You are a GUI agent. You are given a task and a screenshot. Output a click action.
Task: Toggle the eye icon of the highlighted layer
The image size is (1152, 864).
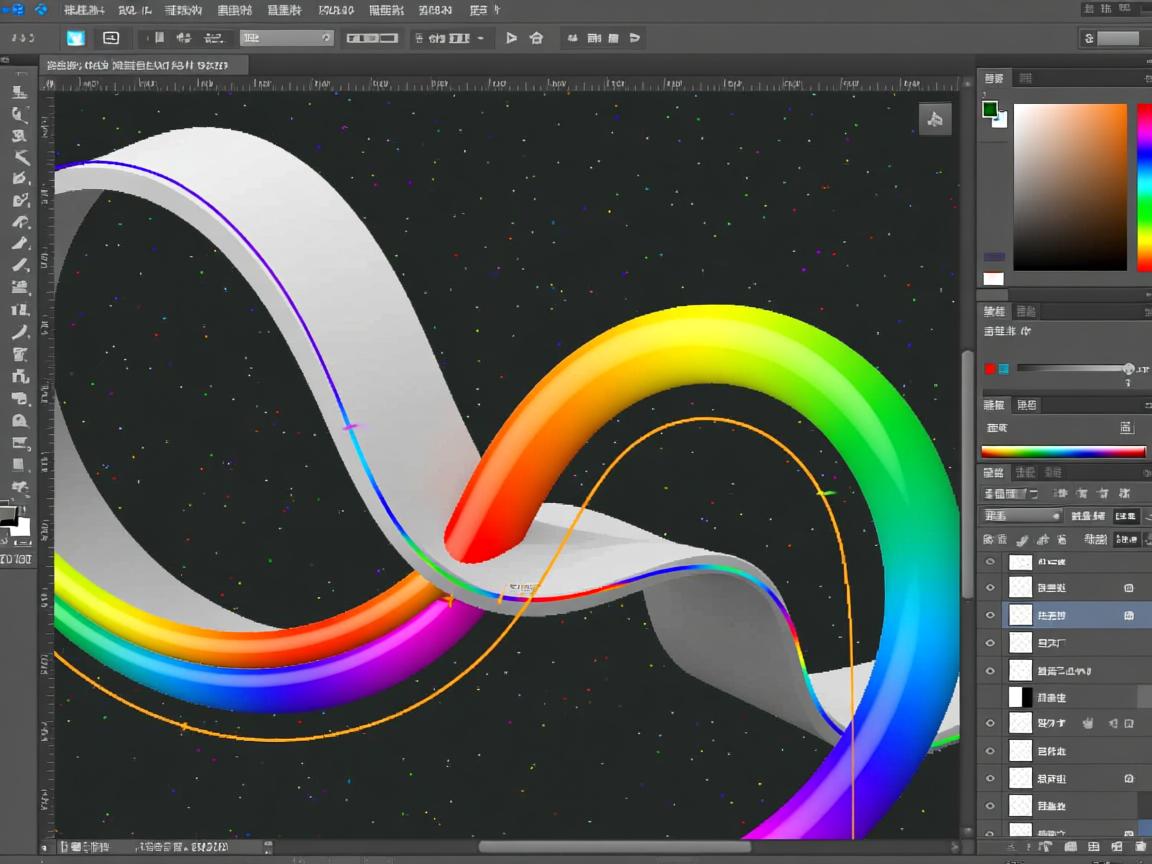[x=990, y=615]
